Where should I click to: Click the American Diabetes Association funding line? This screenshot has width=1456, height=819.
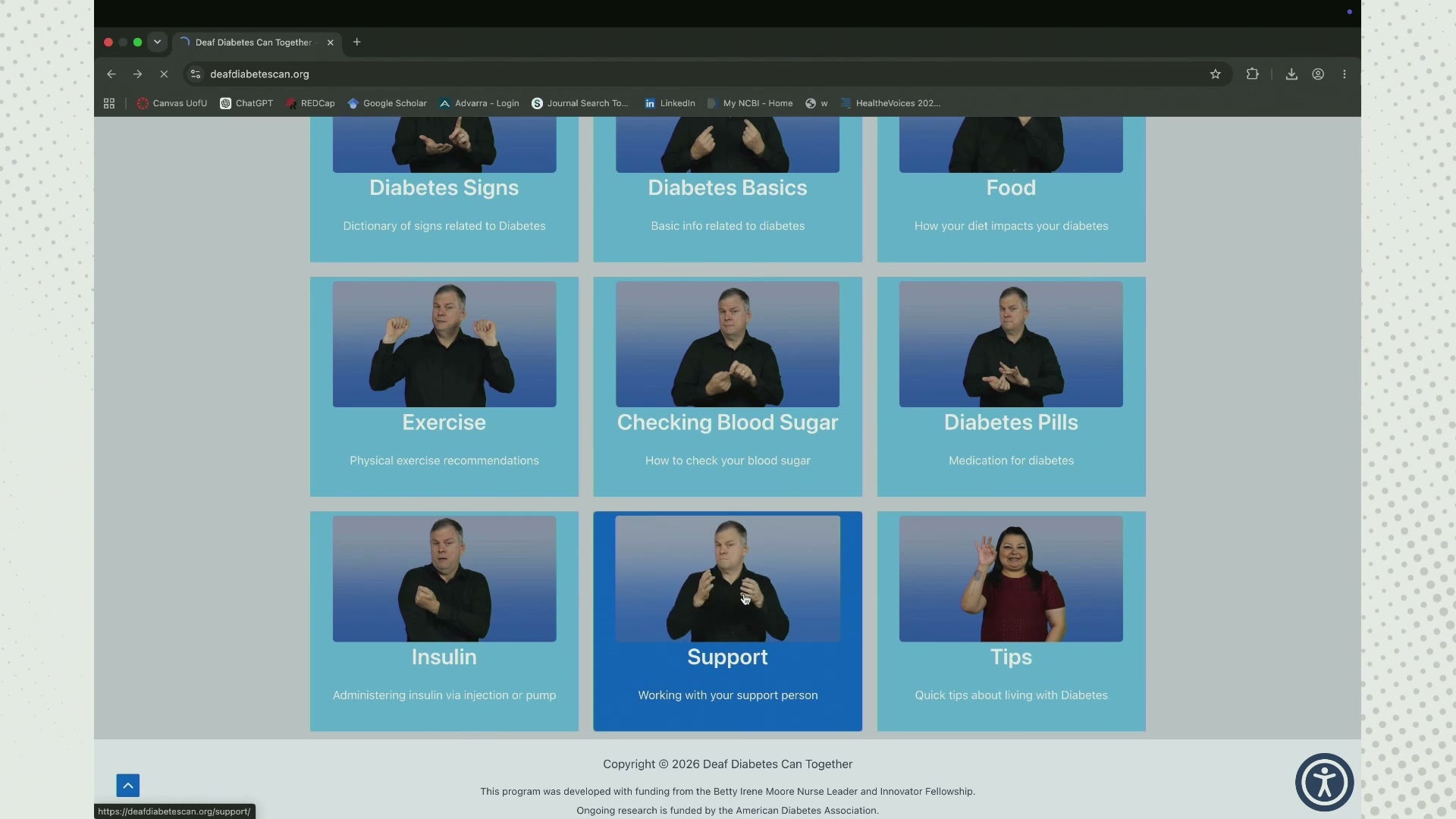[728, 811]
